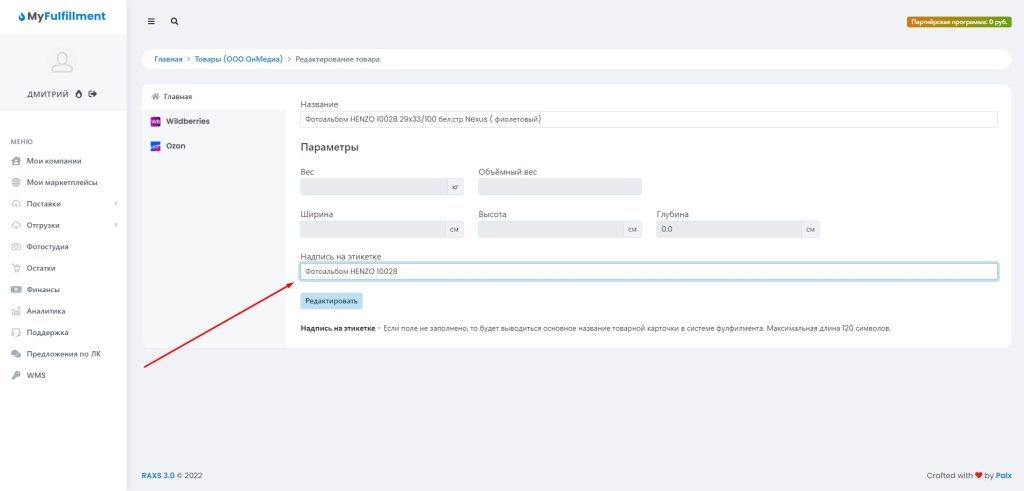Image resolution: width=1024 pixels, height=491 pixels.
Task: Expand the Поставки submenu
Action: [45, 203]
